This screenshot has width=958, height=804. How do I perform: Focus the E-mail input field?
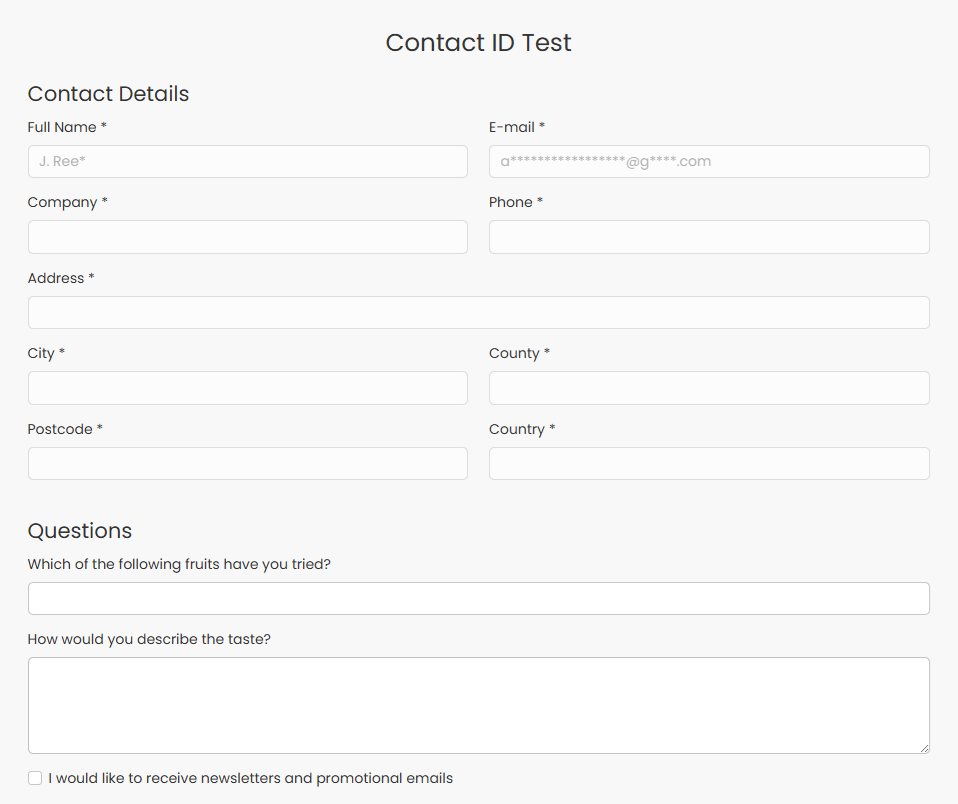pos(709,161)
